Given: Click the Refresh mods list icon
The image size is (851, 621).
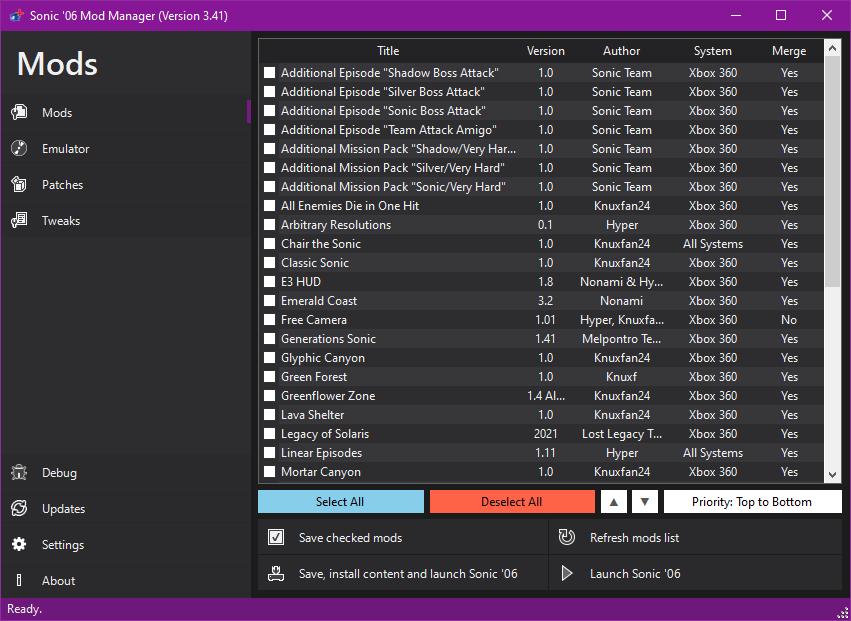Looking at the screenshot, I should (567, 538).
